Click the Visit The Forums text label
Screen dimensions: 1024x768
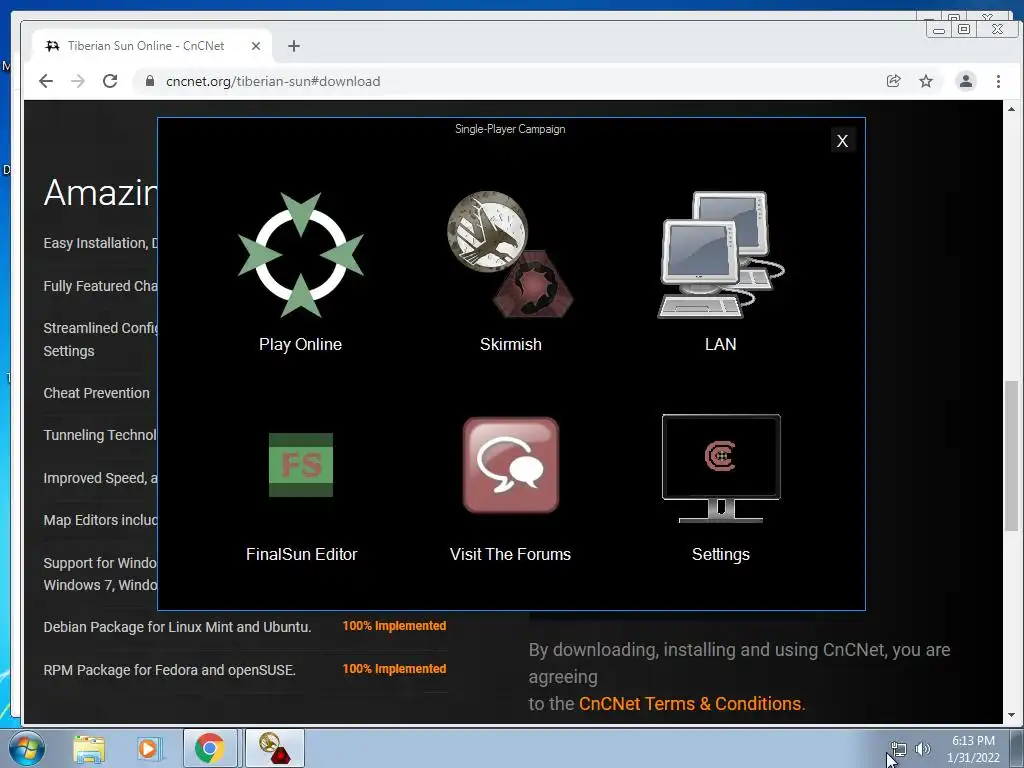[x=511, y=554]
